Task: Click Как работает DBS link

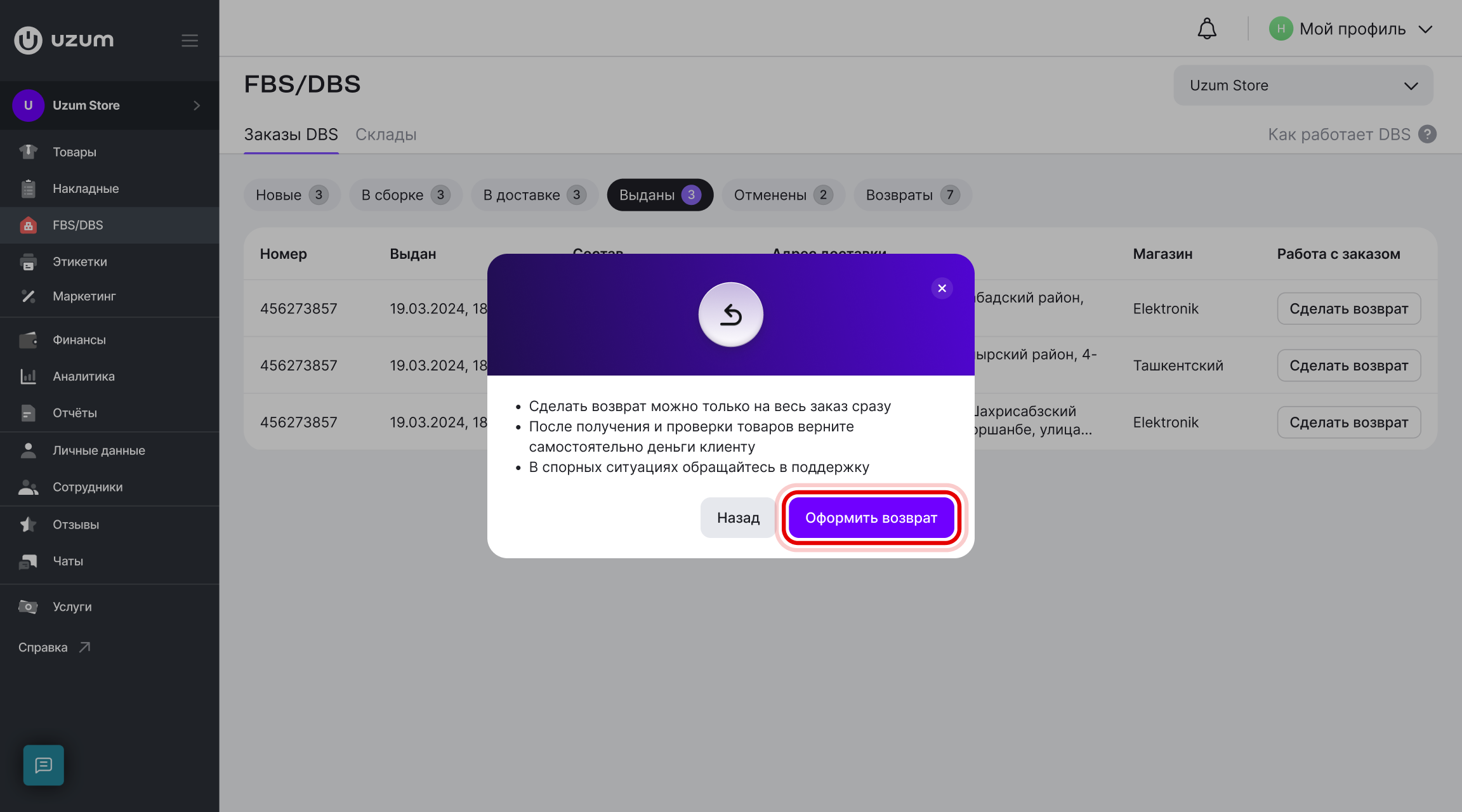Action: tap(1339, 134)
